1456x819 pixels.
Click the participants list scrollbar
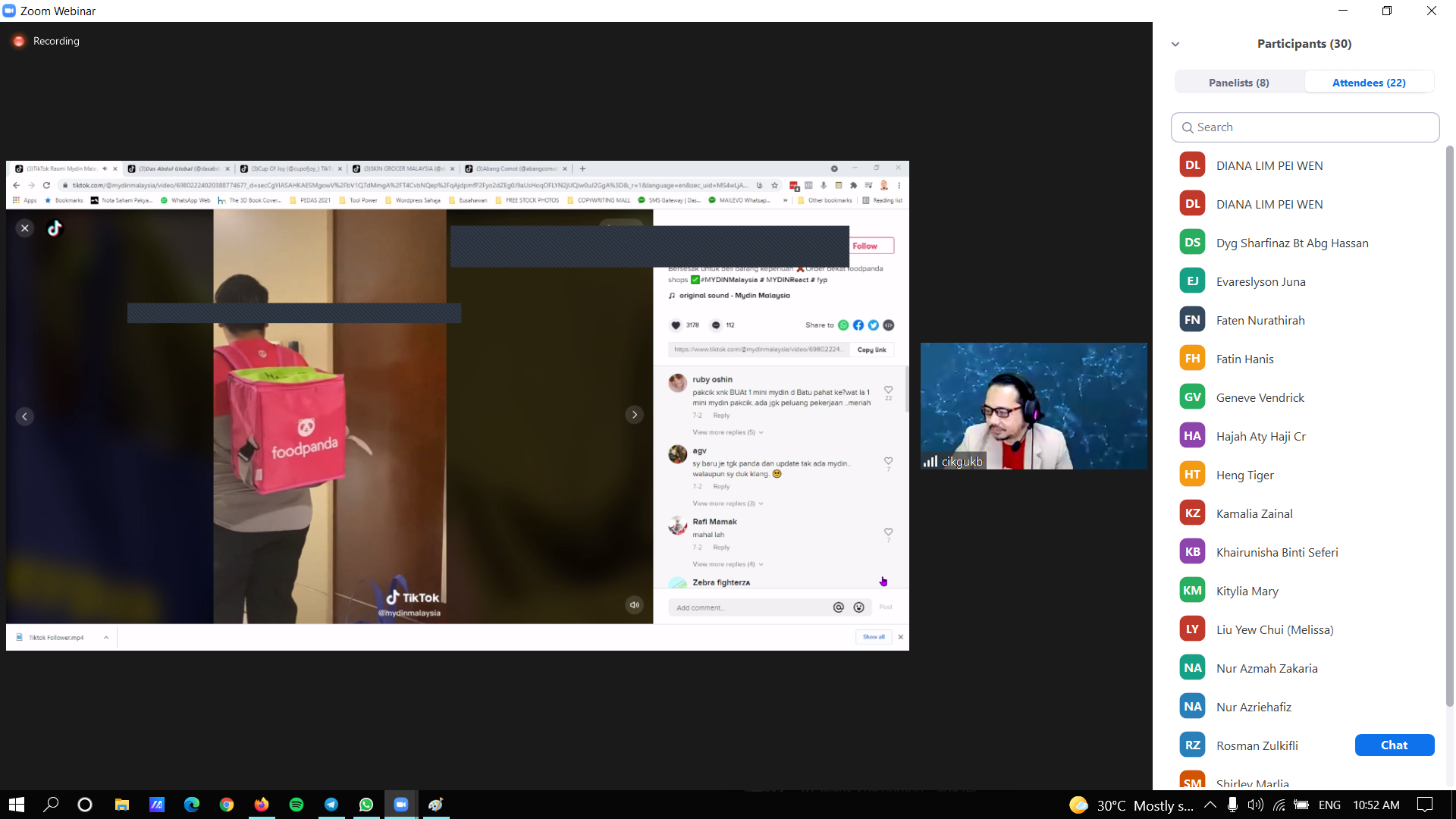click(x=1449, y=425)
